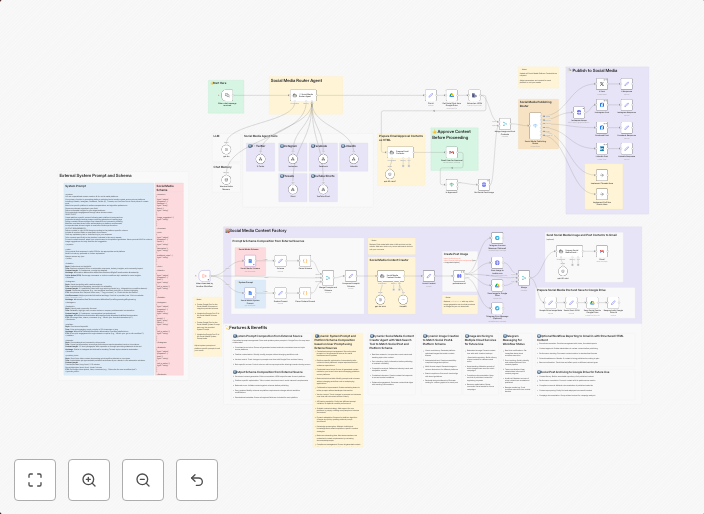Viewport: 704px width, 514px height.
Task: Click the External System Prompt and Schema title
Action: click(x=95, y=176)
